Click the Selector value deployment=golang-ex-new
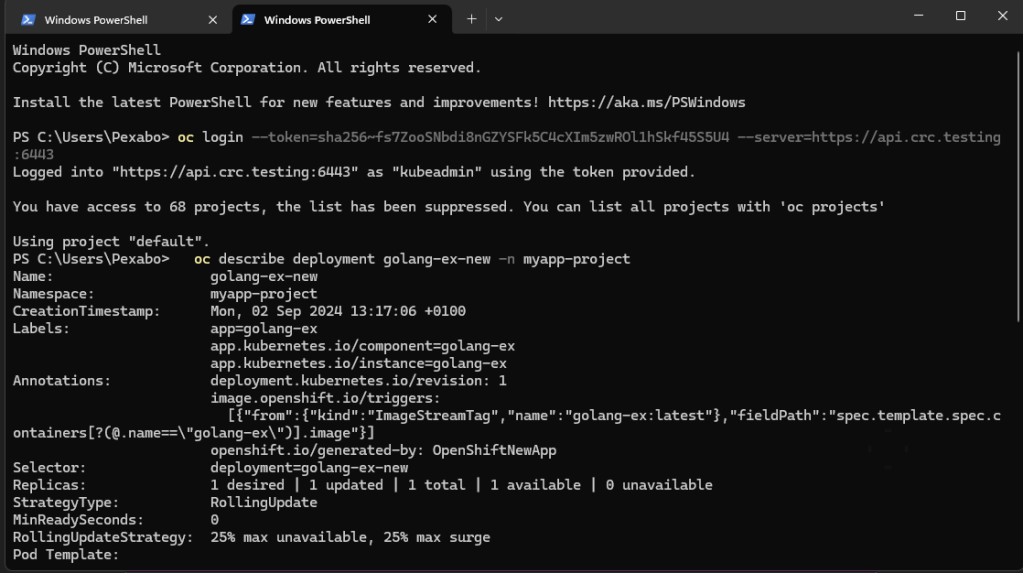 (309, 468)
